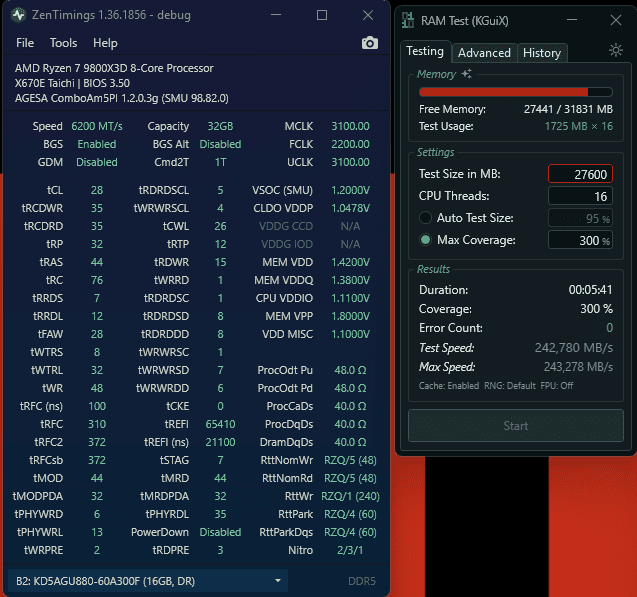This screenshot has width=637, height=597.
Task: Minimize the ZenTimings window
Action: coord(276,15)
